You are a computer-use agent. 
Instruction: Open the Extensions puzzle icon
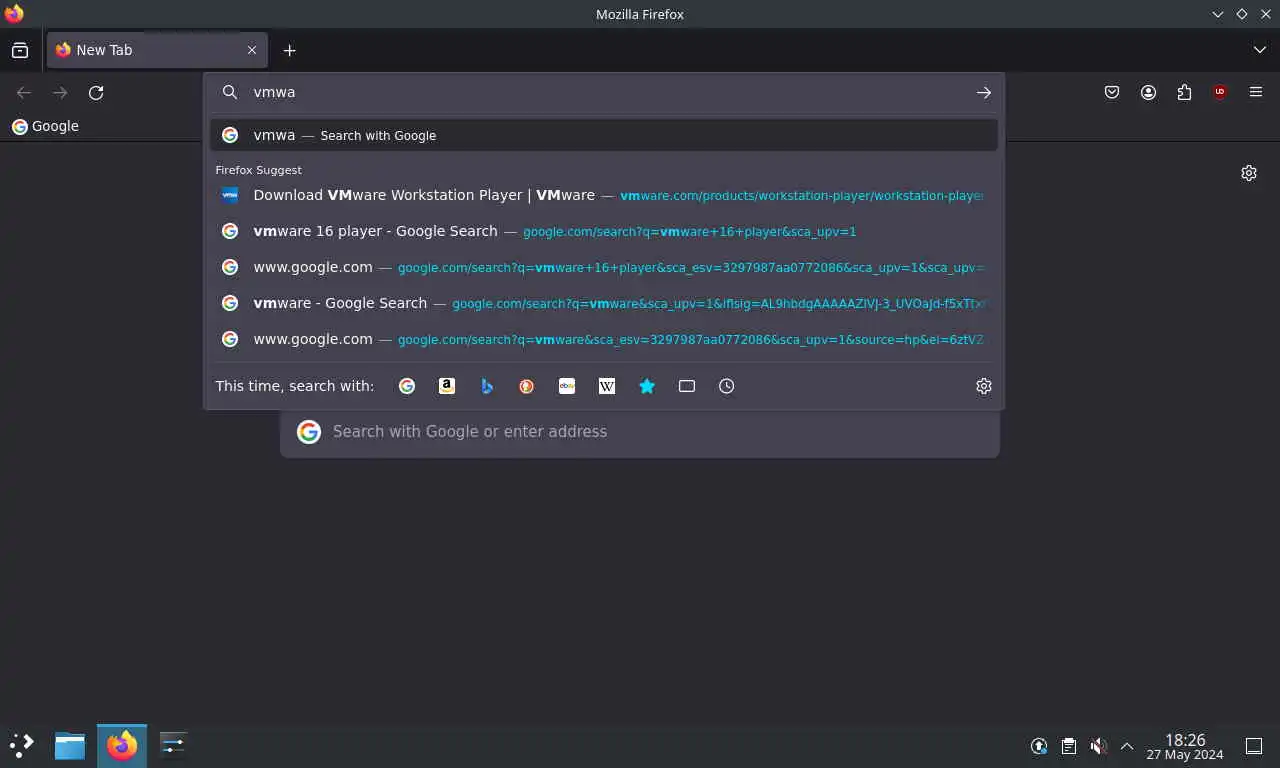[x=1184, y=92]
